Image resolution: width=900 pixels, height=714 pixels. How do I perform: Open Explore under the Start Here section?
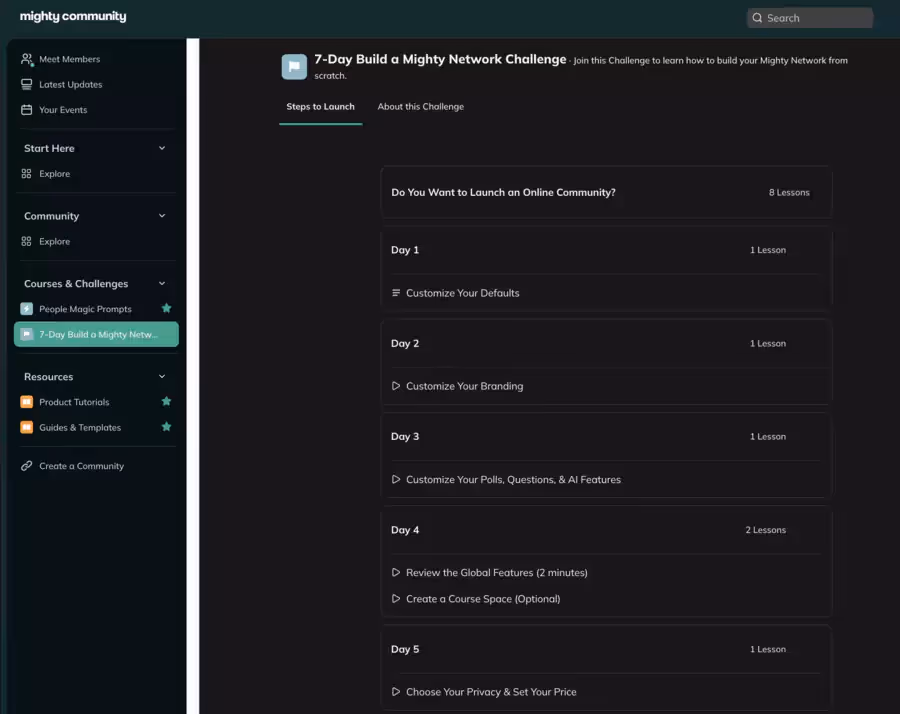point(55,173)
